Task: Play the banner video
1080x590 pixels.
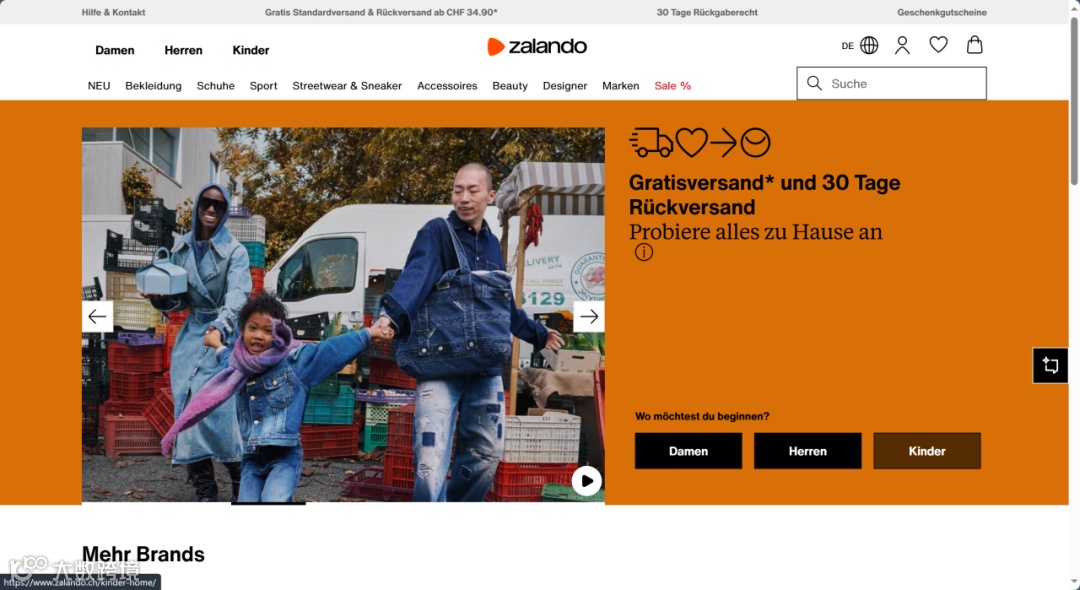Action: pos(586,481)
